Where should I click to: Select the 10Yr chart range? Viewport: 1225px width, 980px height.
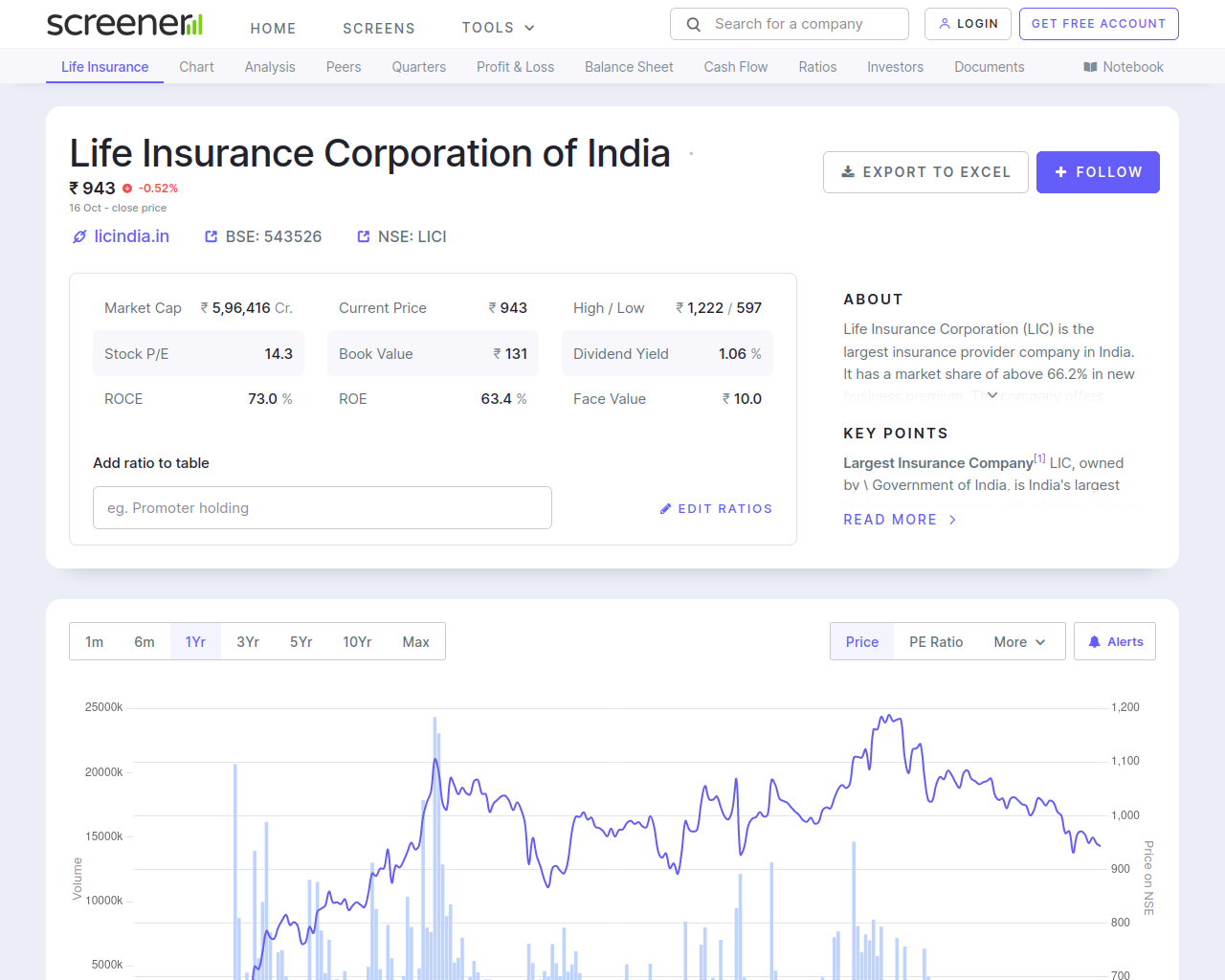pos(357,642)
